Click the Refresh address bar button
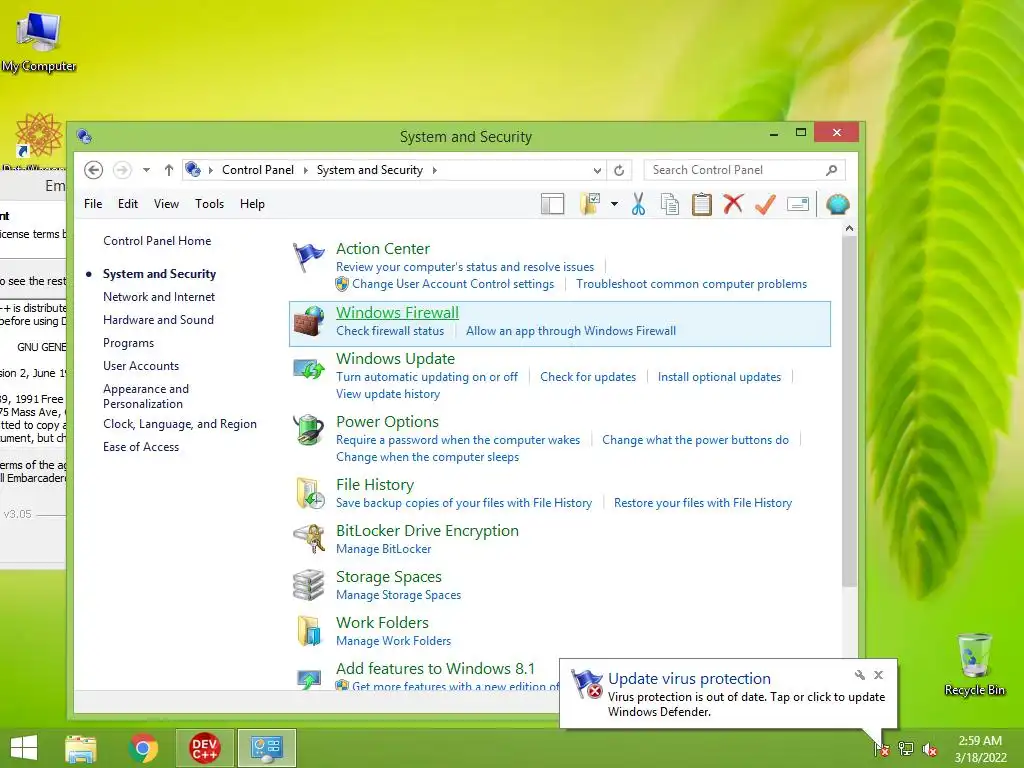The width and height of the screenshot is (1024, 768). 619,170
